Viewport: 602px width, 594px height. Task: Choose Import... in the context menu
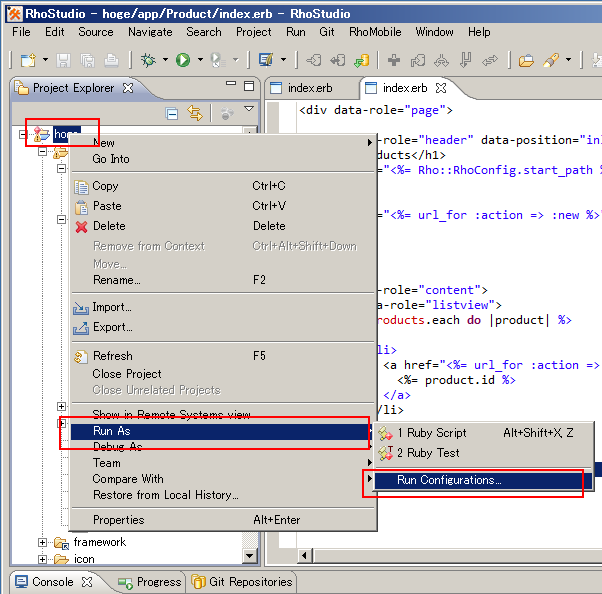pyautogui.click(x=223, y=307)
